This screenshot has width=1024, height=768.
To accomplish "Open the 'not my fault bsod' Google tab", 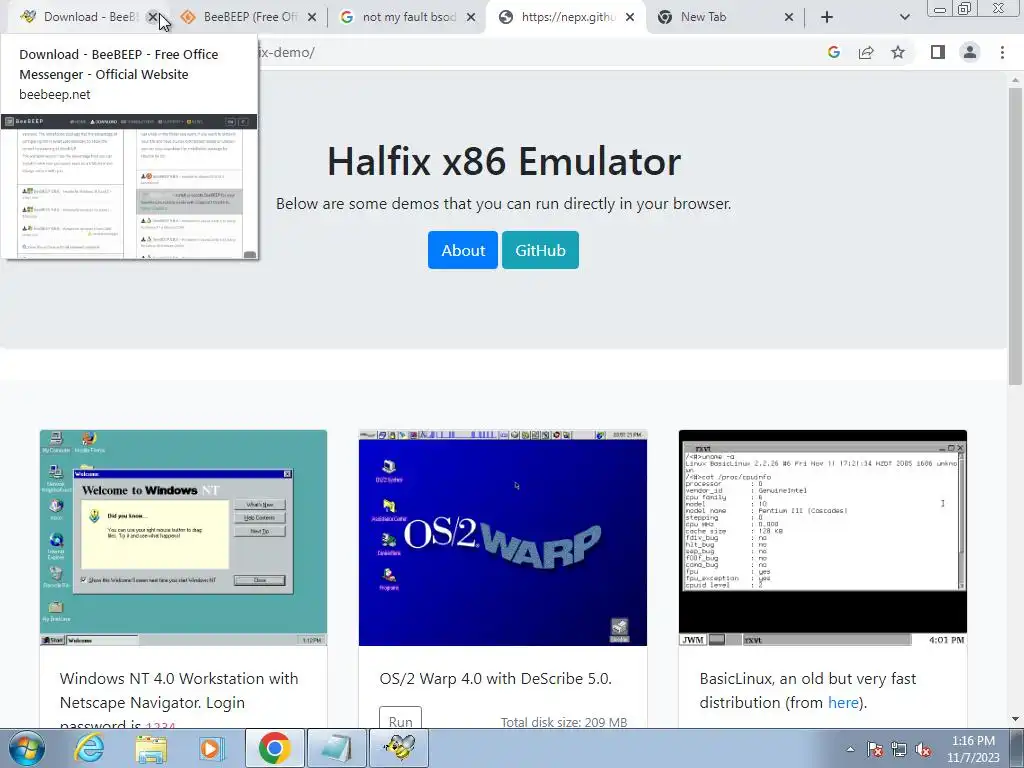I will pyautogui.click(x=408, y=17).
